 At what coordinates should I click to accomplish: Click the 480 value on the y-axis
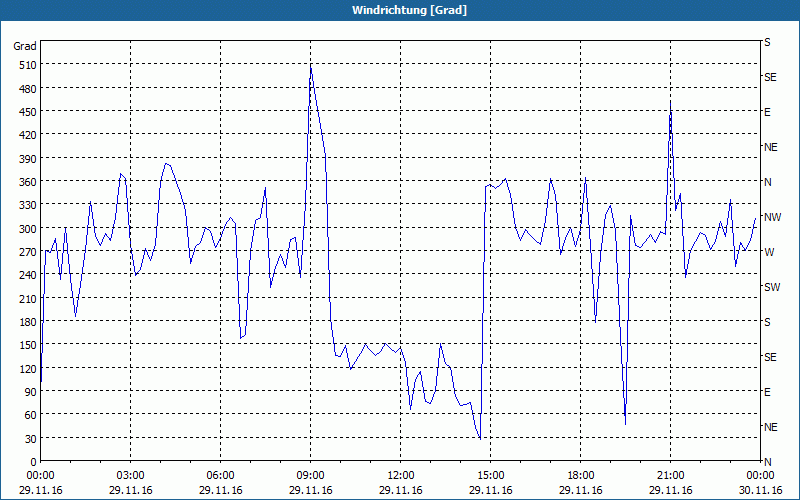click(x=28, y=89)
